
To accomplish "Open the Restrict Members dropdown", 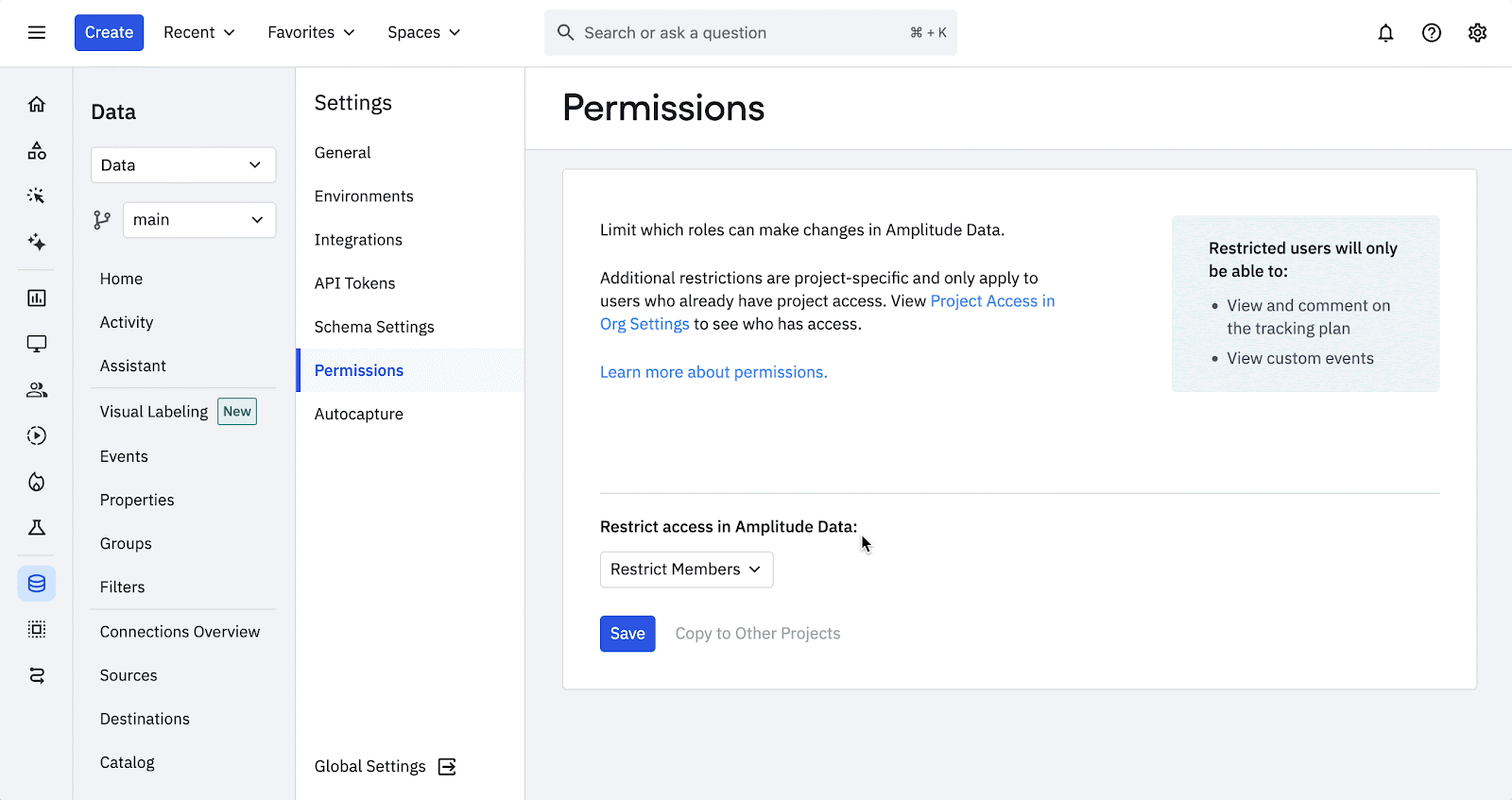I will [686, 570].
